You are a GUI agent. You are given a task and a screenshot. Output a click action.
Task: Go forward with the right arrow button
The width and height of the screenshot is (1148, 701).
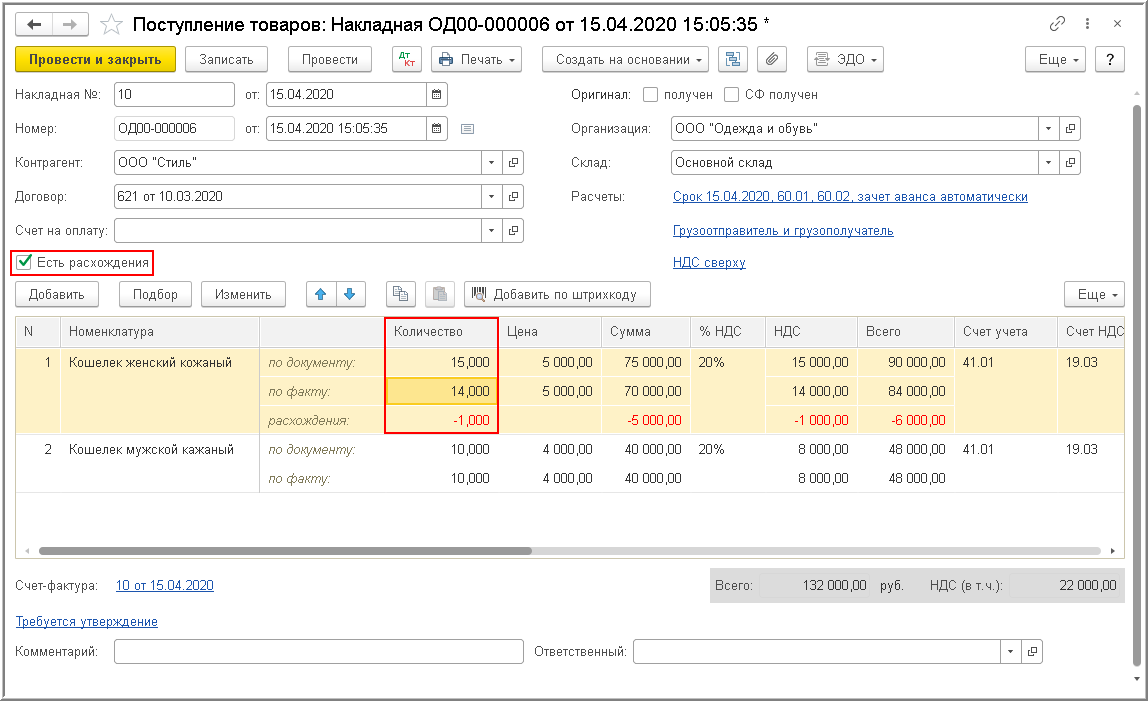pos(70,24)
